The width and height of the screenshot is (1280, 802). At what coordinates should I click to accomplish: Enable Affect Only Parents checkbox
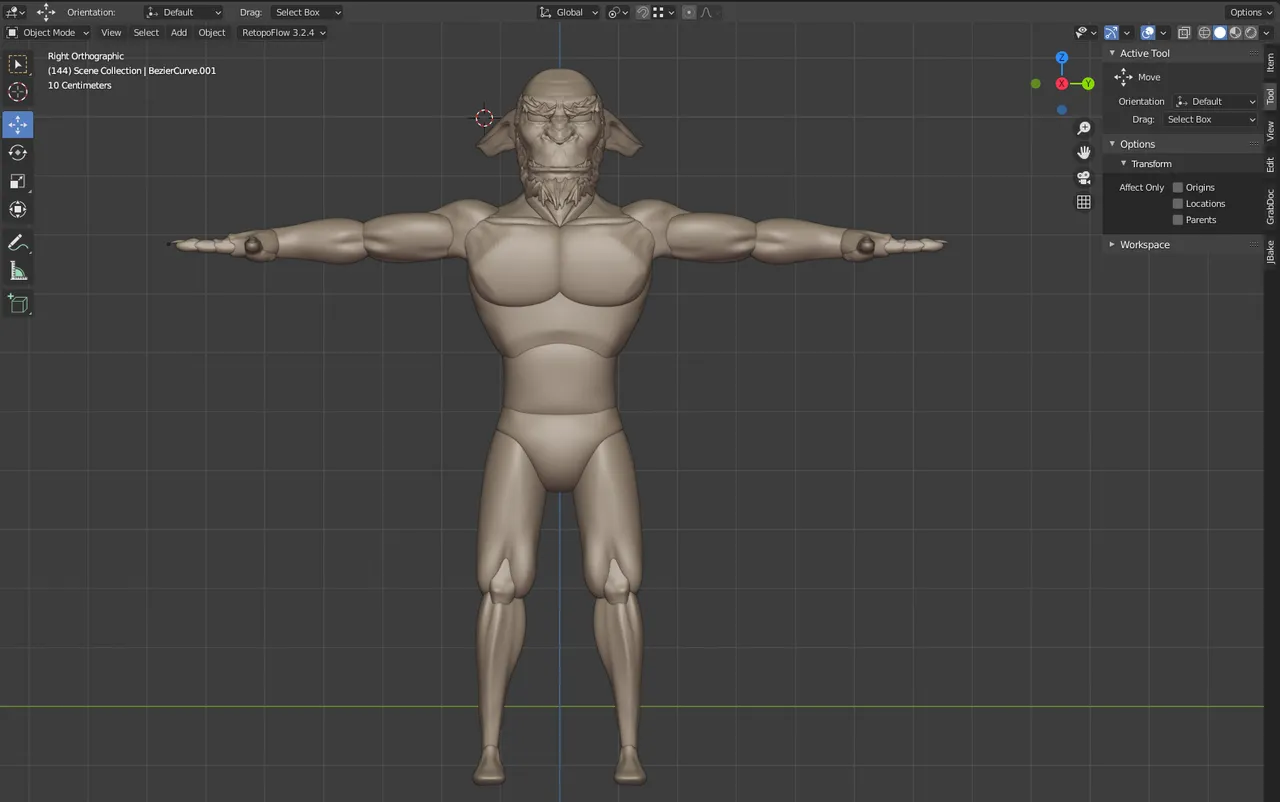point(1178,219)
